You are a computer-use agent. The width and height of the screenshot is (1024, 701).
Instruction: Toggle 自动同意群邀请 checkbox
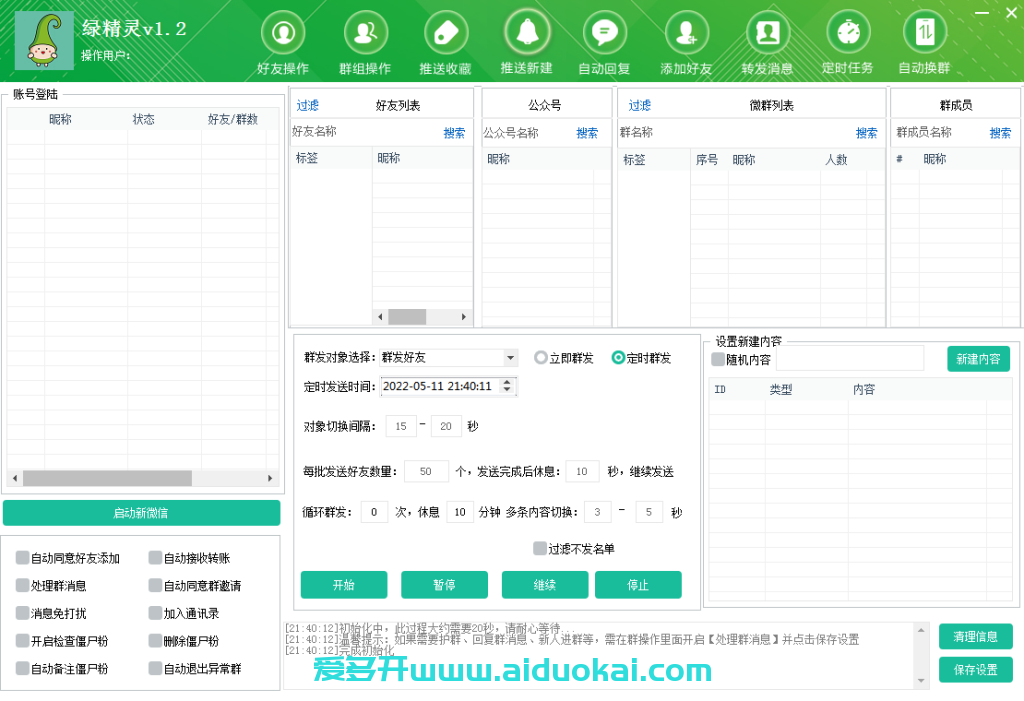(x=155, y=585)
